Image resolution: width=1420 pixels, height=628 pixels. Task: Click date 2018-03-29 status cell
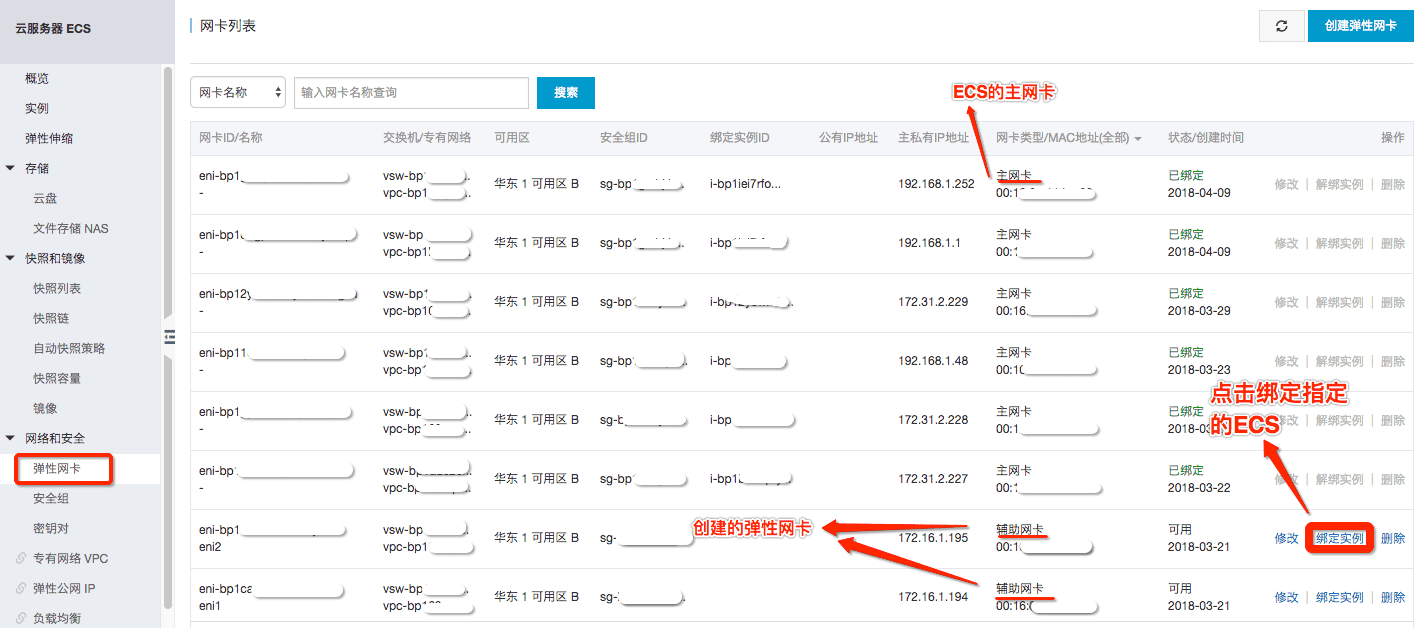coord(1199,310)
